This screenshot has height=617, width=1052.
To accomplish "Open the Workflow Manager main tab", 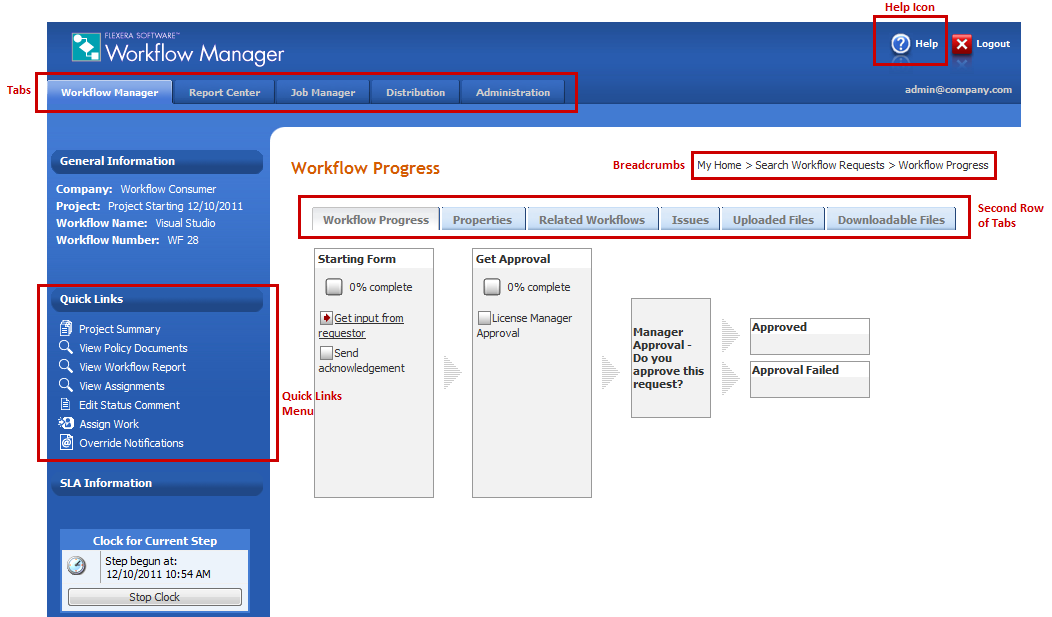I will coord(109,92).
